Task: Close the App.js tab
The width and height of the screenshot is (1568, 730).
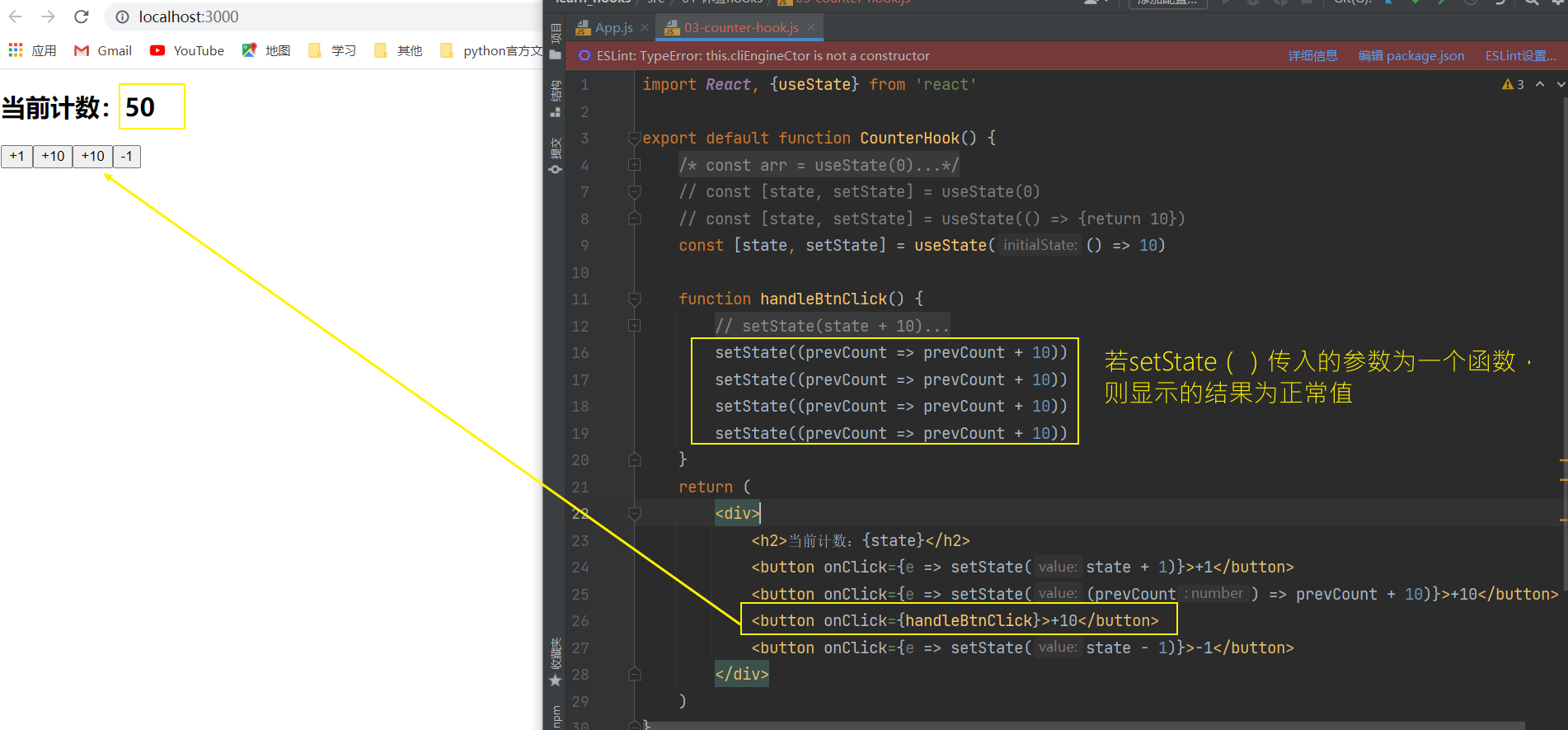Action: click(645, 27)
